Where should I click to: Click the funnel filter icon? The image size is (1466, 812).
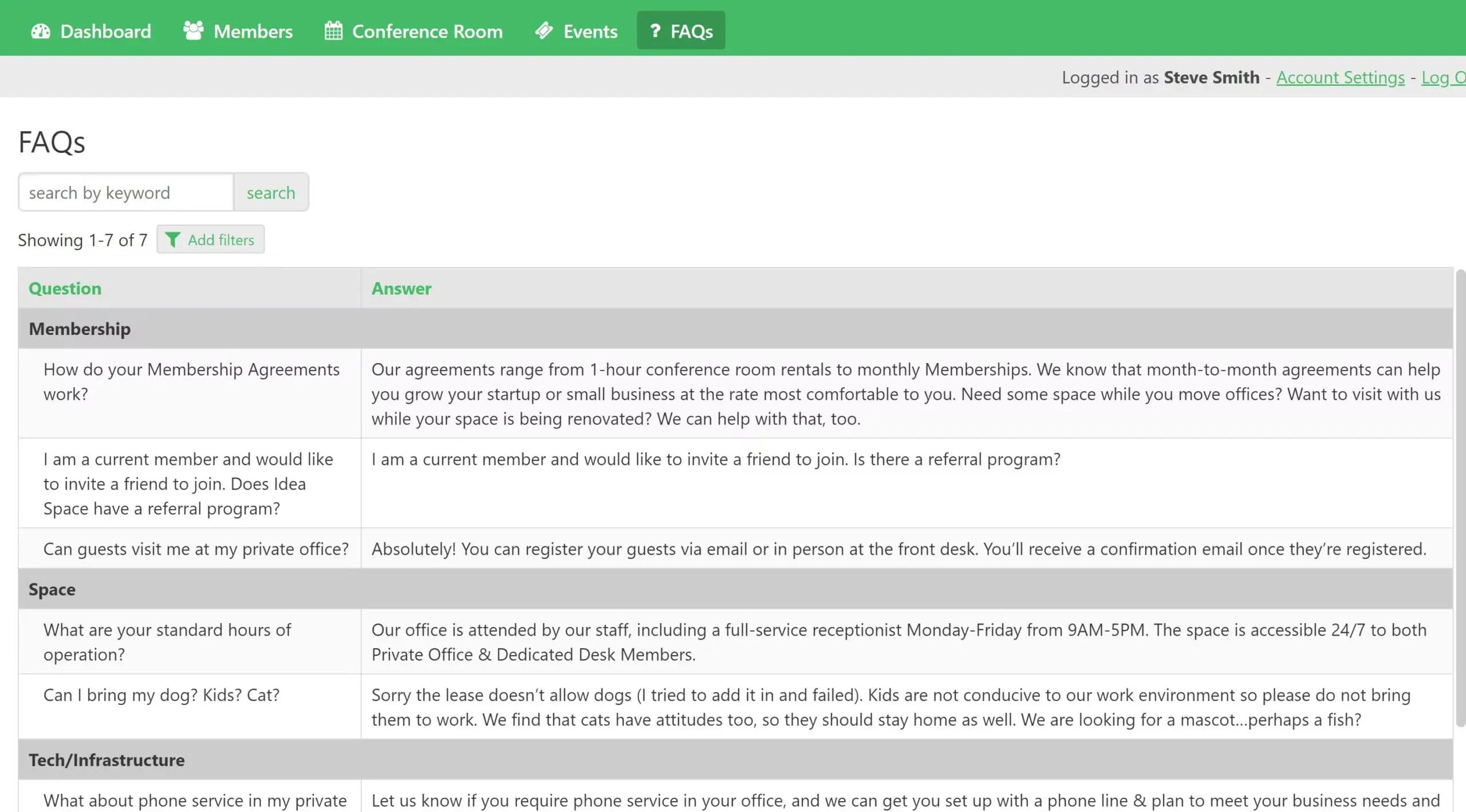coord(172,239)
